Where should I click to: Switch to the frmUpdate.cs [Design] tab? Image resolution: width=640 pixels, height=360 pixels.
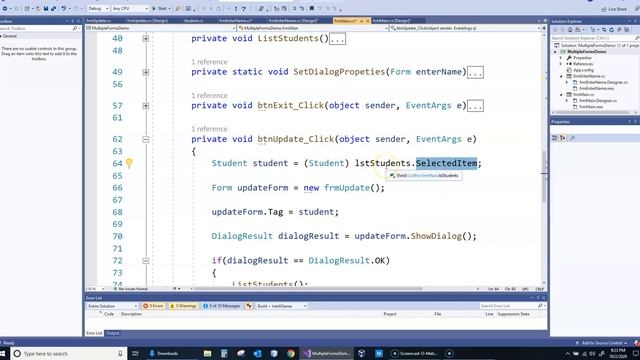tap(147, 20)
